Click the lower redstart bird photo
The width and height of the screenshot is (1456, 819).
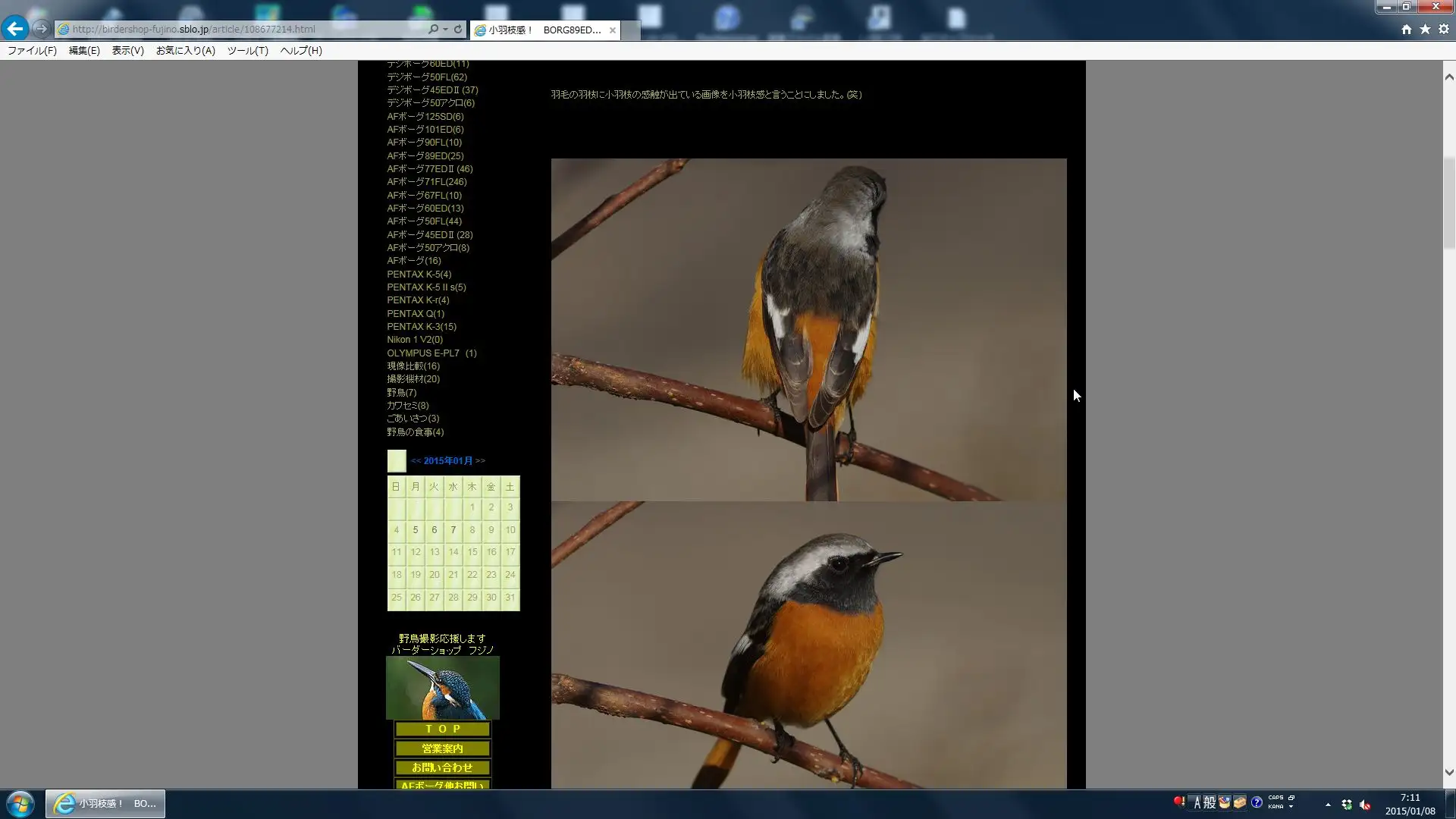[808, 645]
